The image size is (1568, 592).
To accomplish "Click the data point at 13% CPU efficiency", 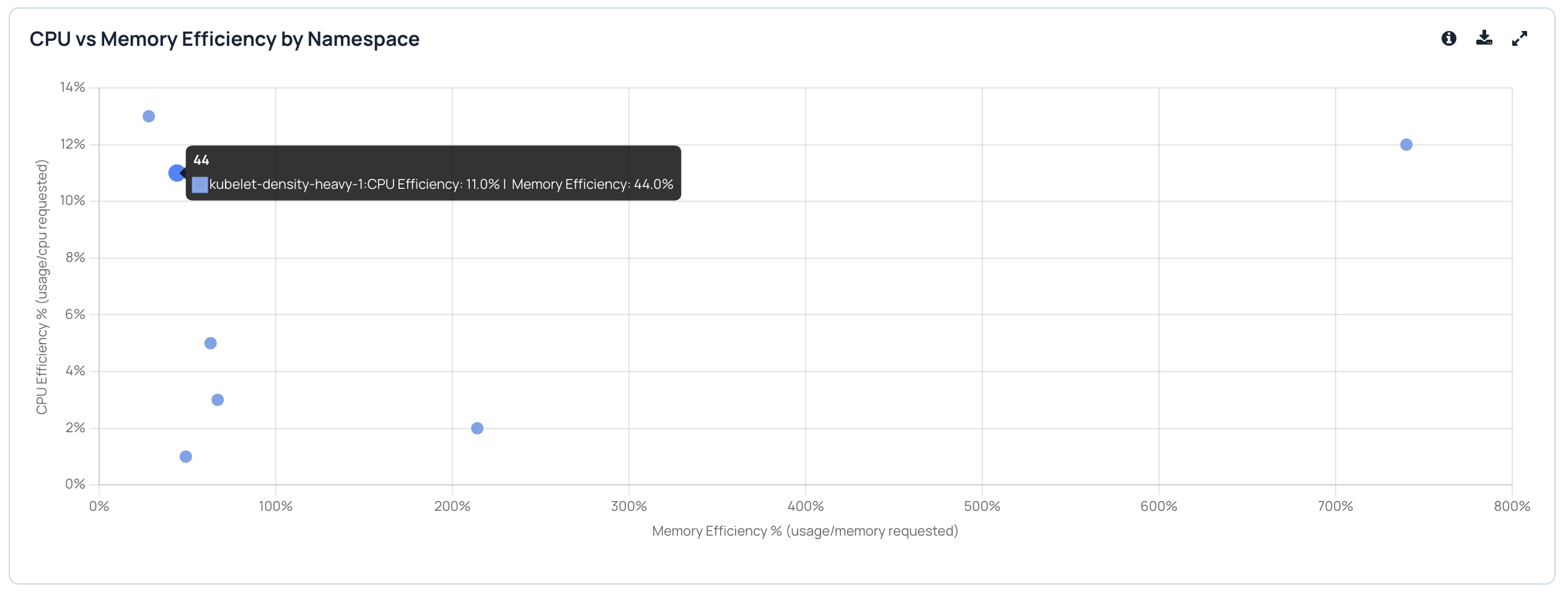I will [149, 116].
